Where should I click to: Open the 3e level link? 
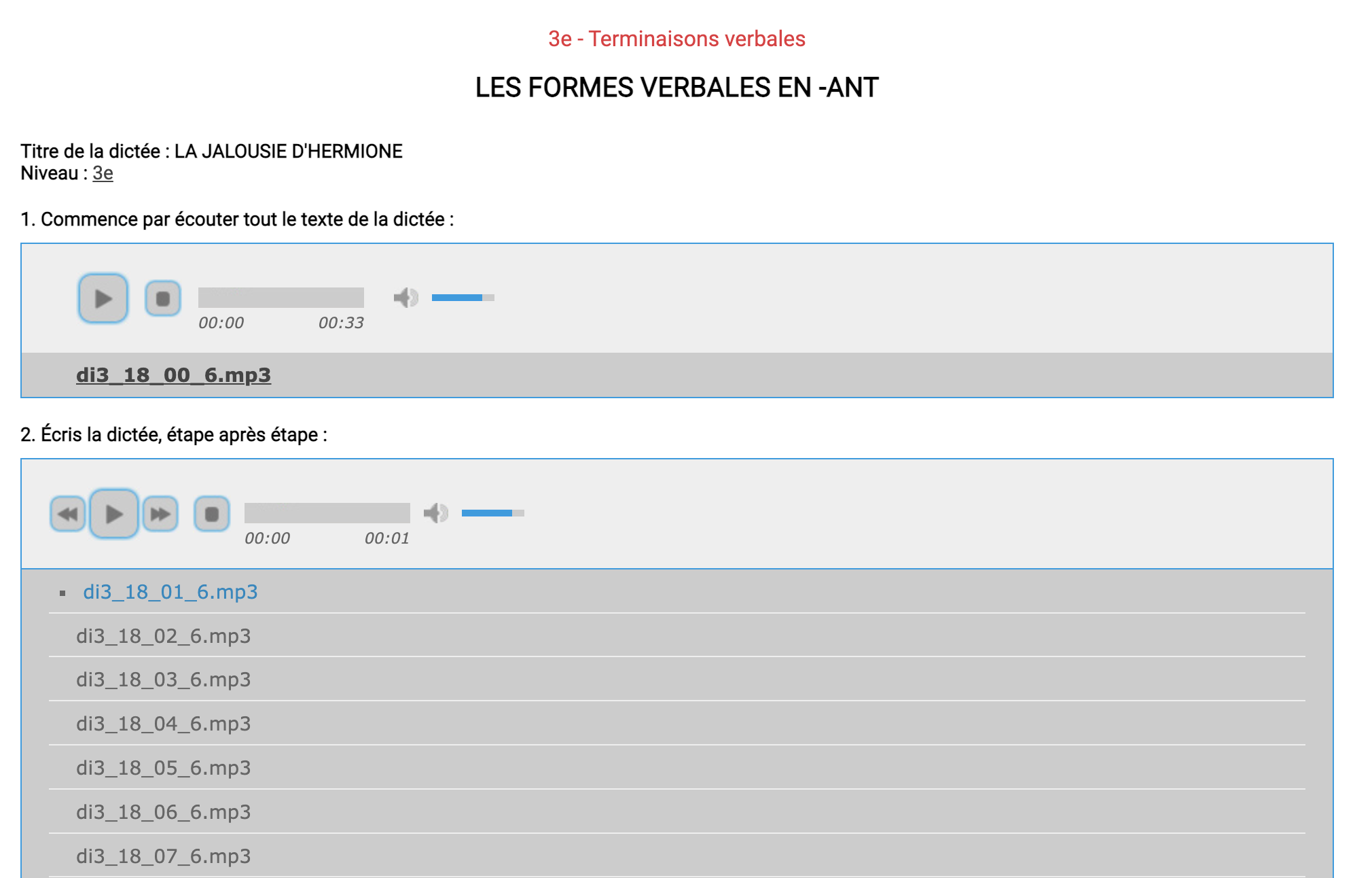point(103,173)
